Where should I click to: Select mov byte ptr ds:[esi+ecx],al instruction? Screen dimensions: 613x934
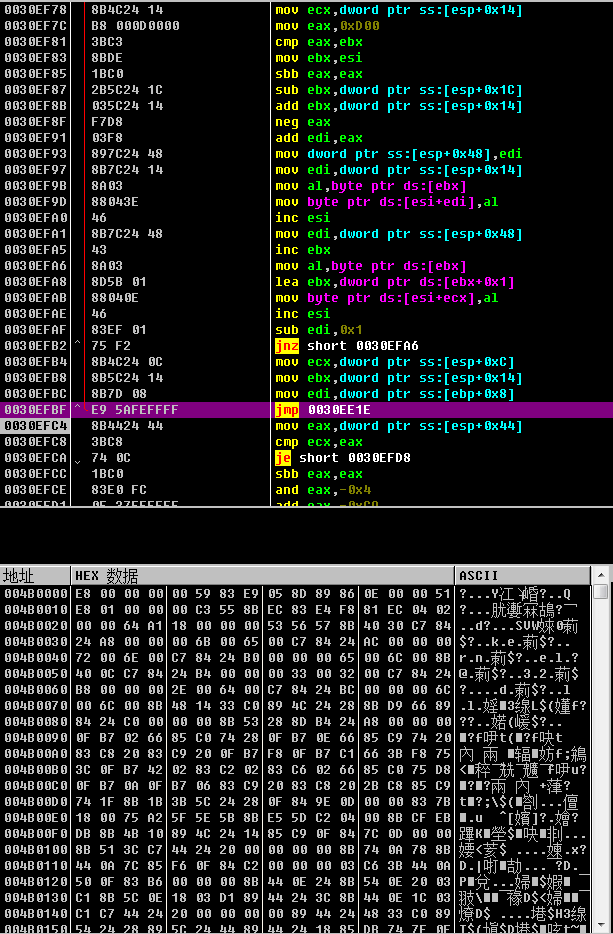[387, 298]
